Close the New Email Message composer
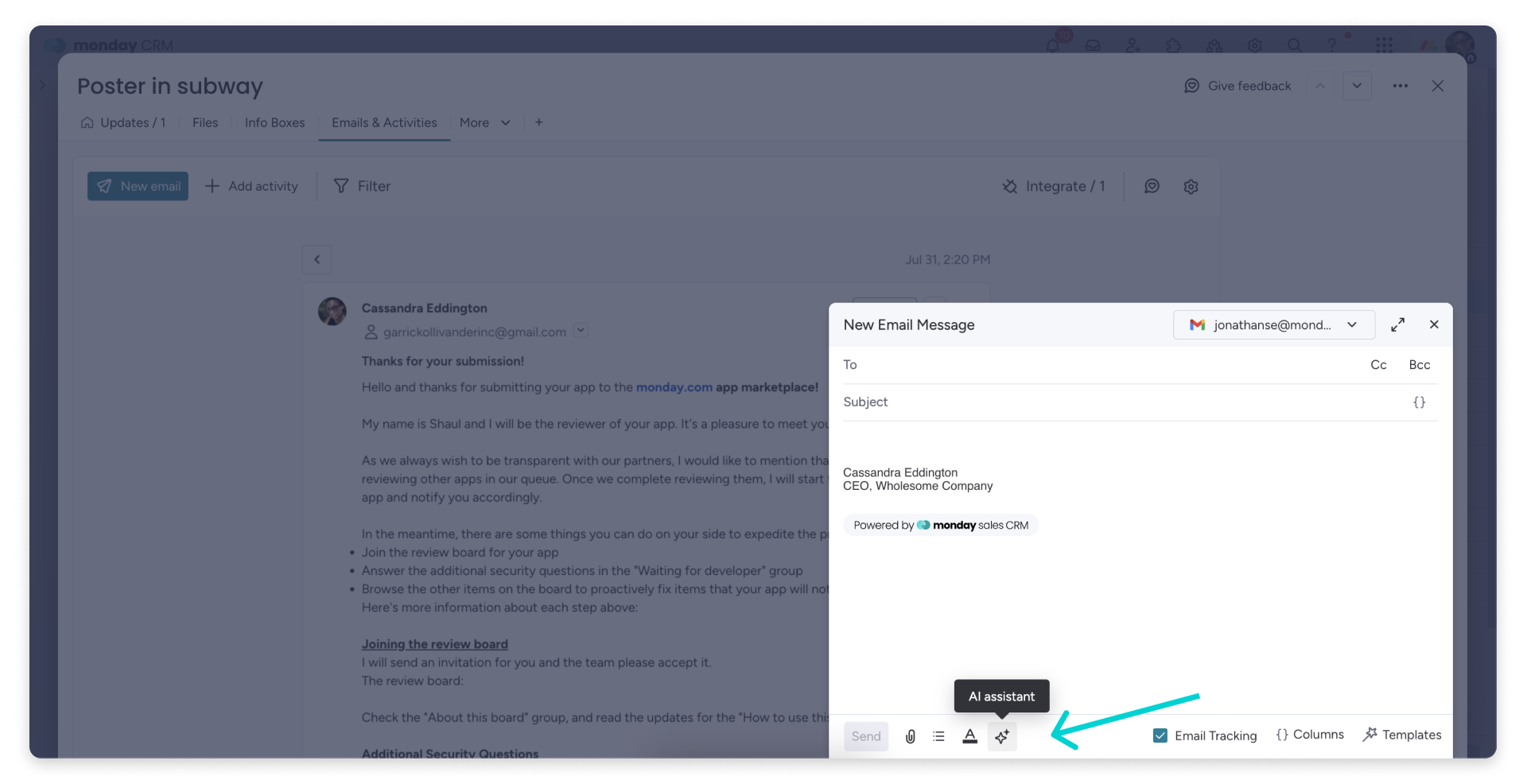The image size is (1527, 784). click(x=1434, y=324)
